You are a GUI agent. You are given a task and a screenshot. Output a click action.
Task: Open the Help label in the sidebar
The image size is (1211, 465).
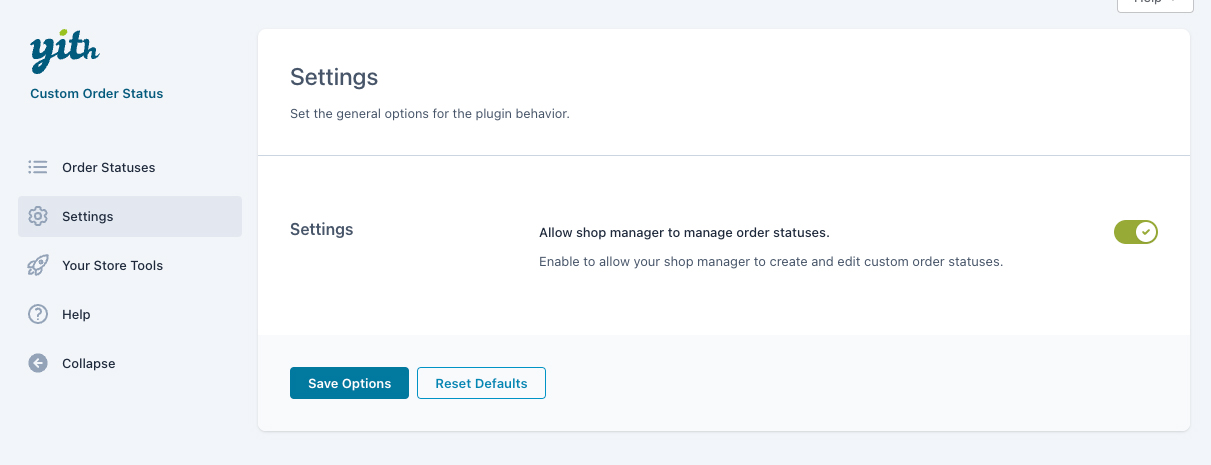(x=76, y=314)
